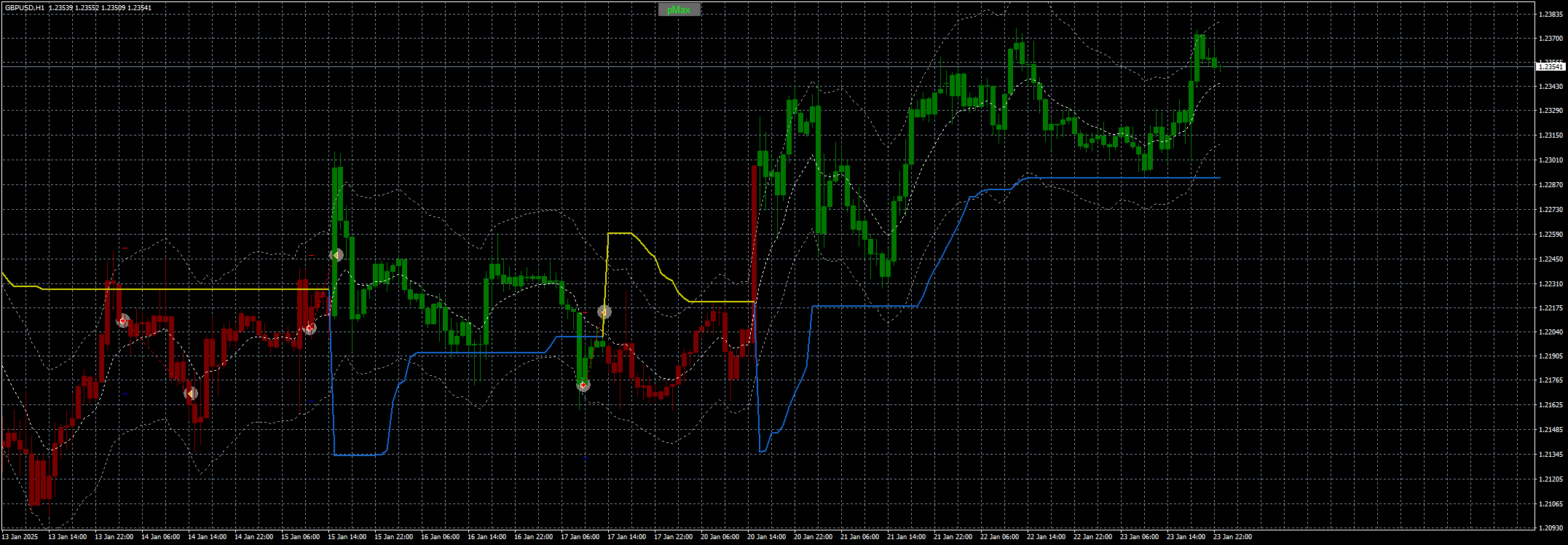This screenshot has height=545, width=1568.
Task: Click signal circle near 1.21680 on 14 Jan
Action: click(x=191, y=393)
